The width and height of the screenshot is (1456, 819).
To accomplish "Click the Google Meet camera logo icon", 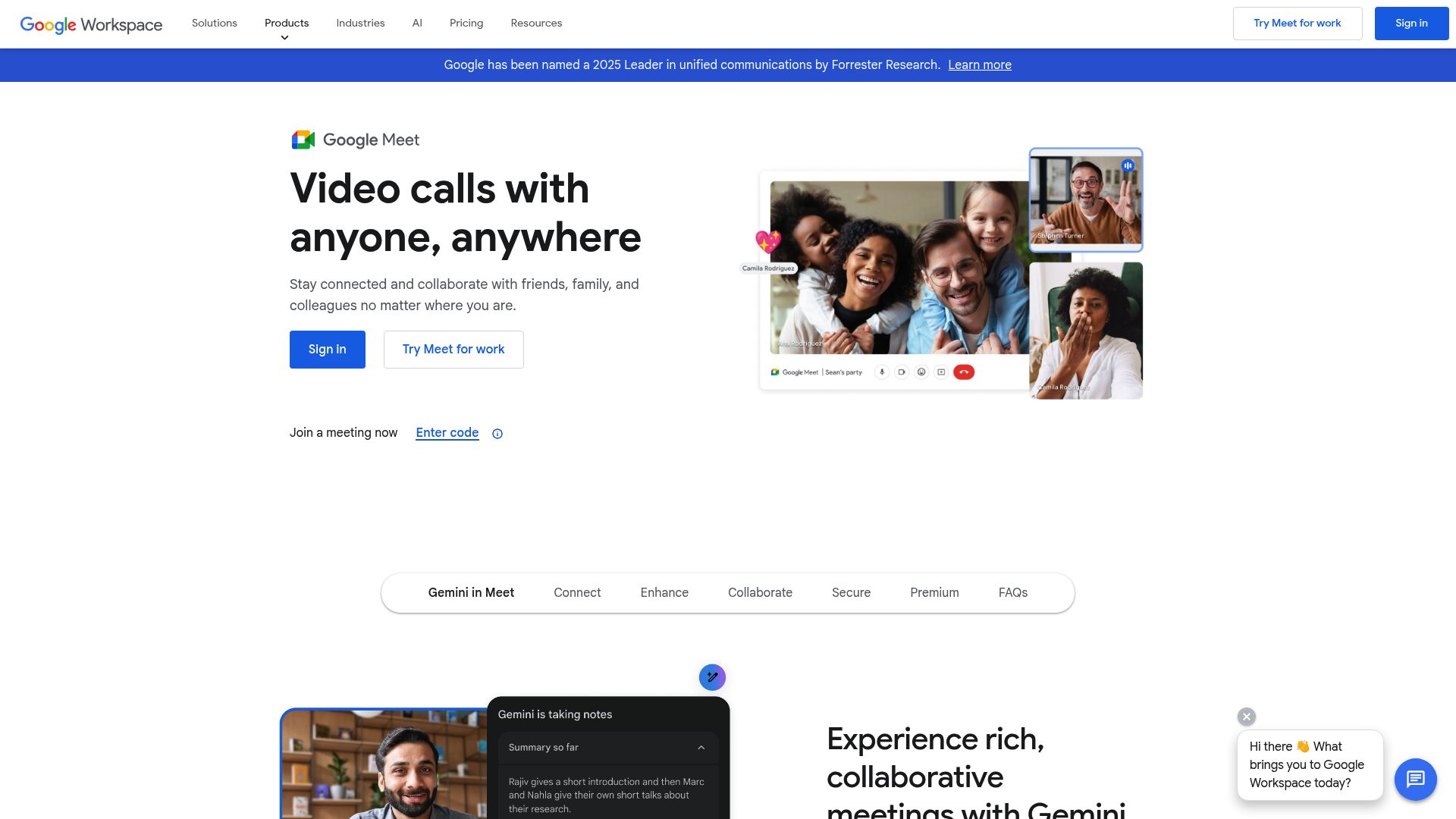I will [x=303, y=140].
